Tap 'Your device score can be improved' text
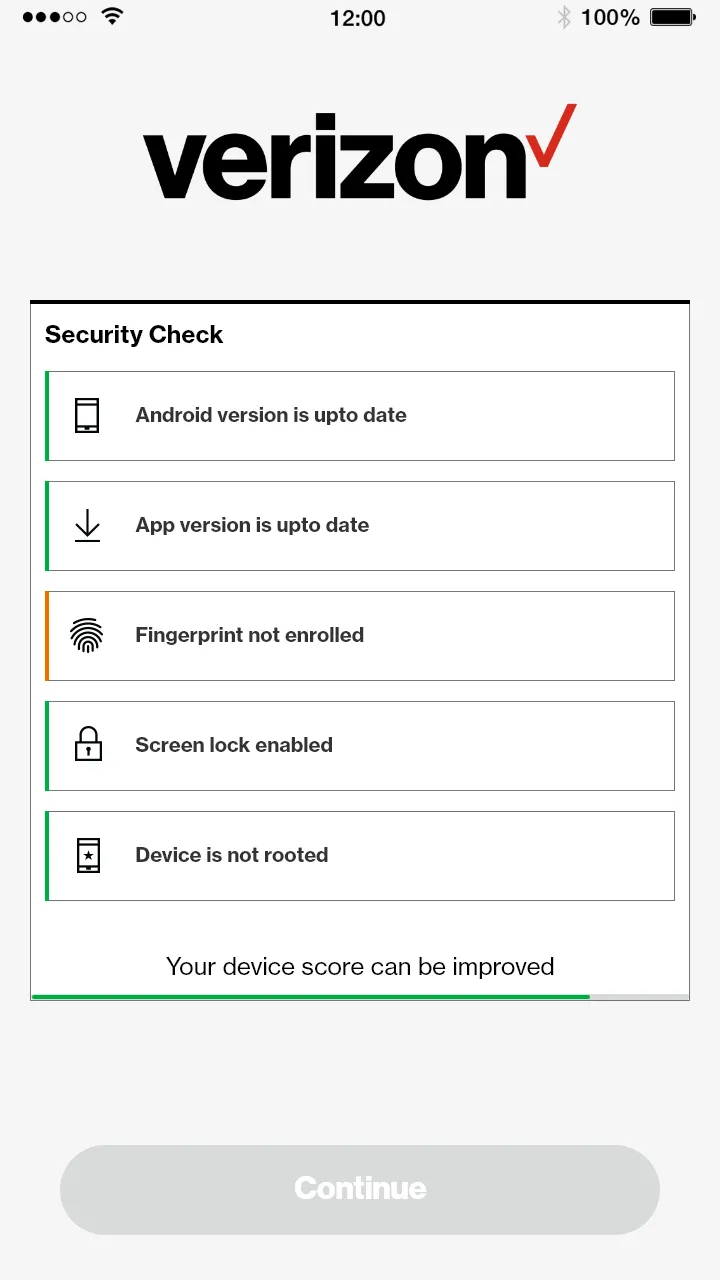 360,967
